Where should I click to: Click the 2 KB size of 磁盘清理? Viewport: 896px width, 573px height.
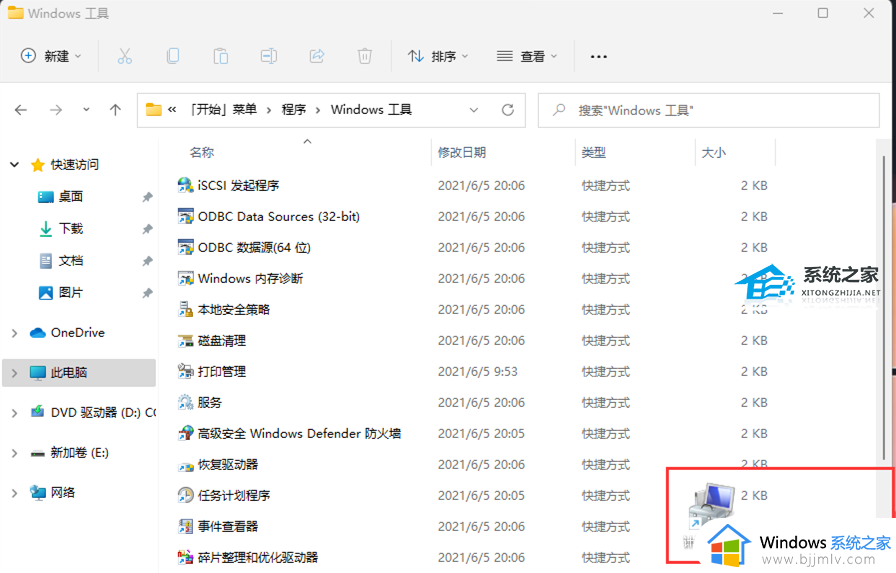click(x=754, y=340)
